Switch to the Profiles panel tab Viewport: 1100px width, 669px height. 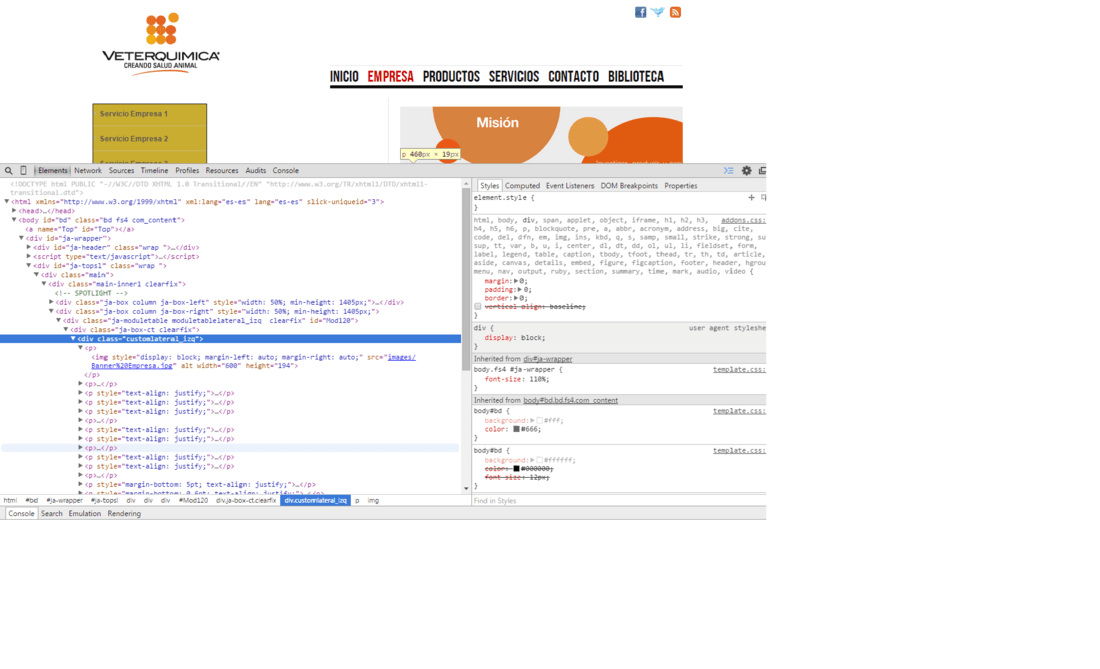point(187,170)
